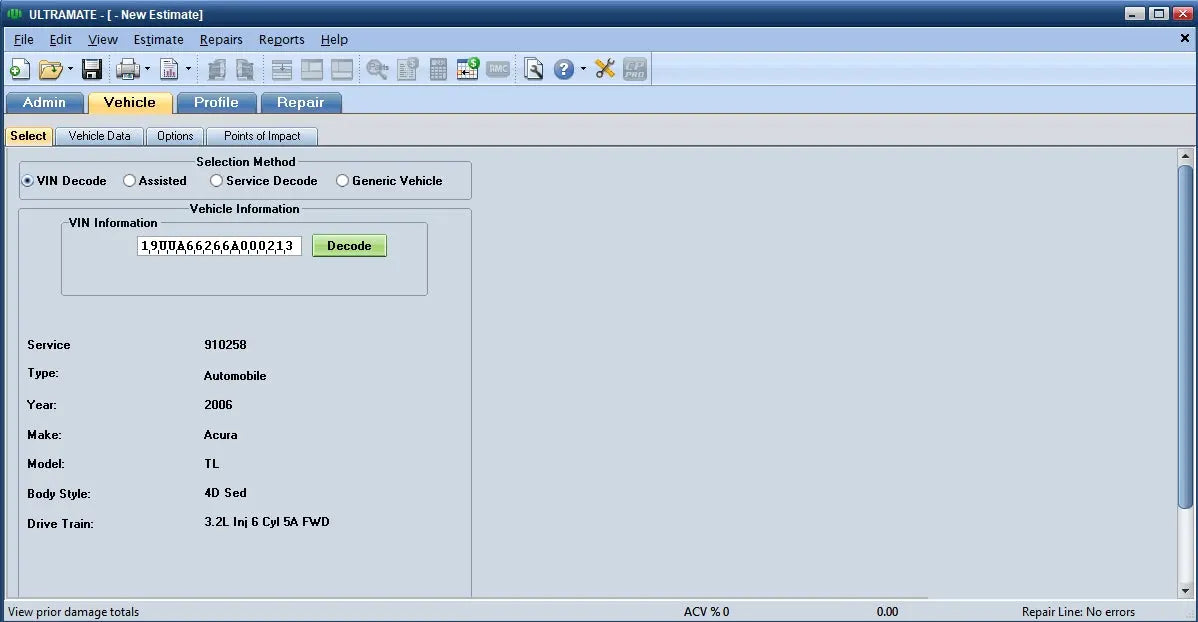This screenshot has height=622, width=1198.
Task: Click the Print icon in toolbar
Action: (127, 69)
